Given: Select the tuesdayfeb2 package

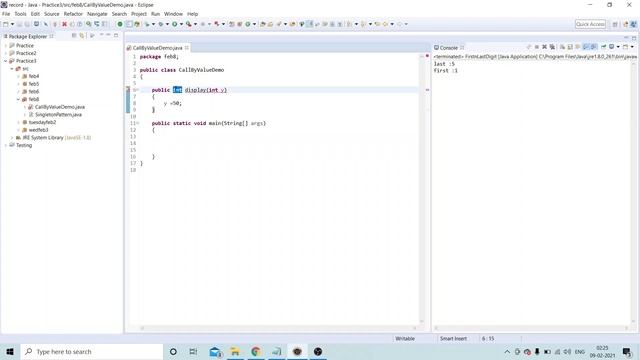Looking at the screenshot, I should click(x=42, y=122).
